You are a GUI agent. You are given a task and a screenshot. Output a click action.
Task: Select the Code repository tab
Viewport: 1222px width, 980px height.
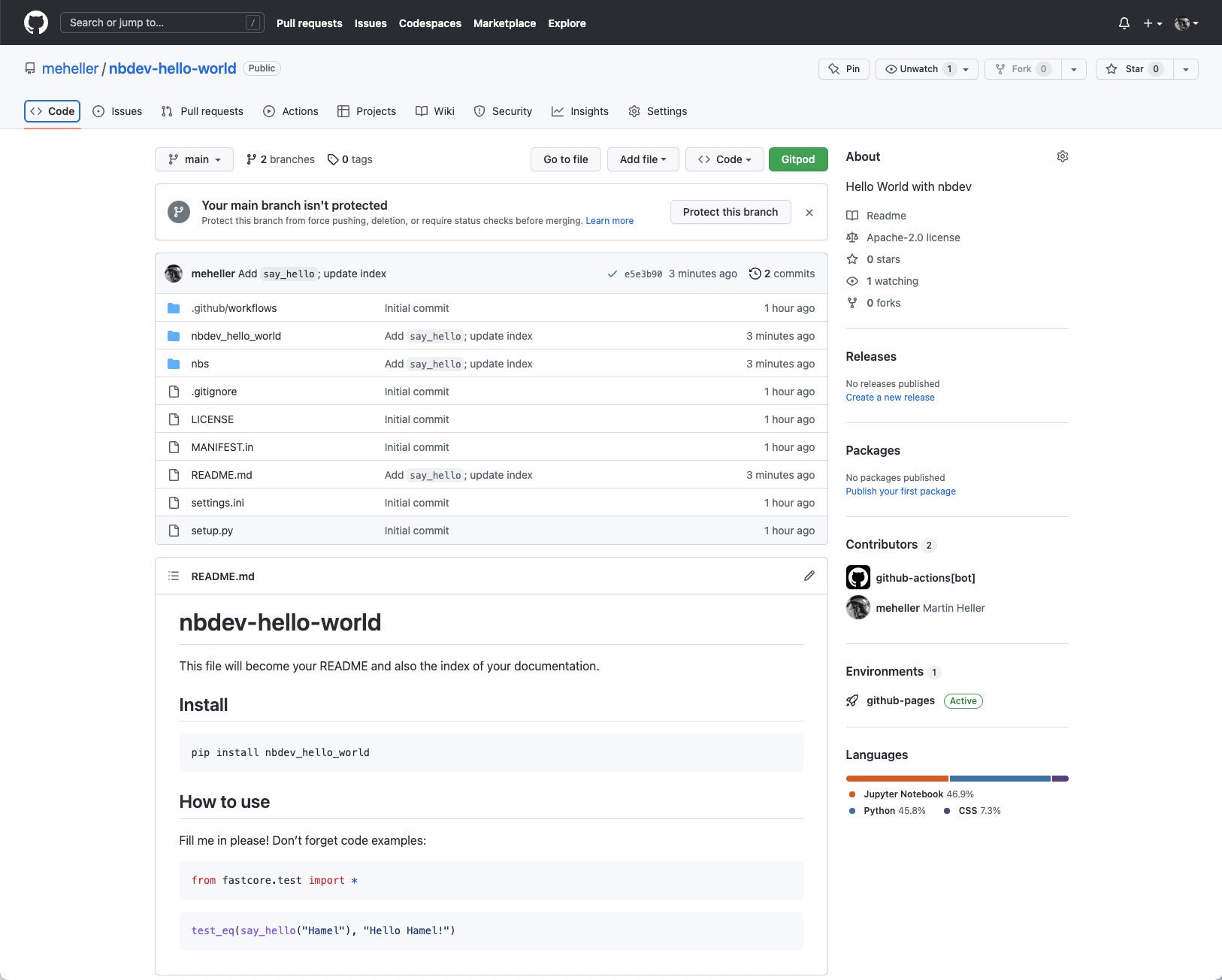tap(53, 111)
